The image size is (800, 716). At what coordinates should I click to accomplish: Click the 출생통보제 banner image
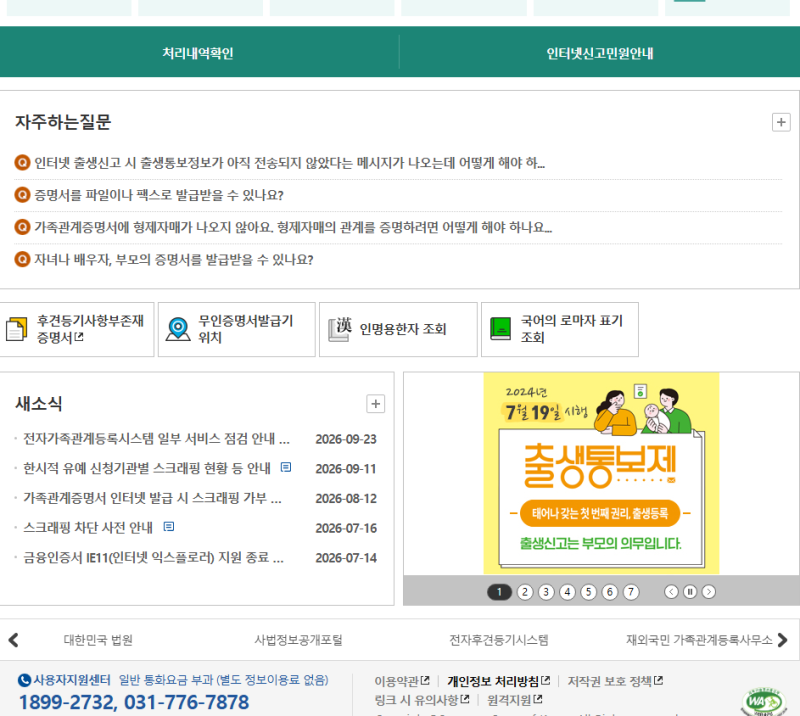tap(601, 473)
